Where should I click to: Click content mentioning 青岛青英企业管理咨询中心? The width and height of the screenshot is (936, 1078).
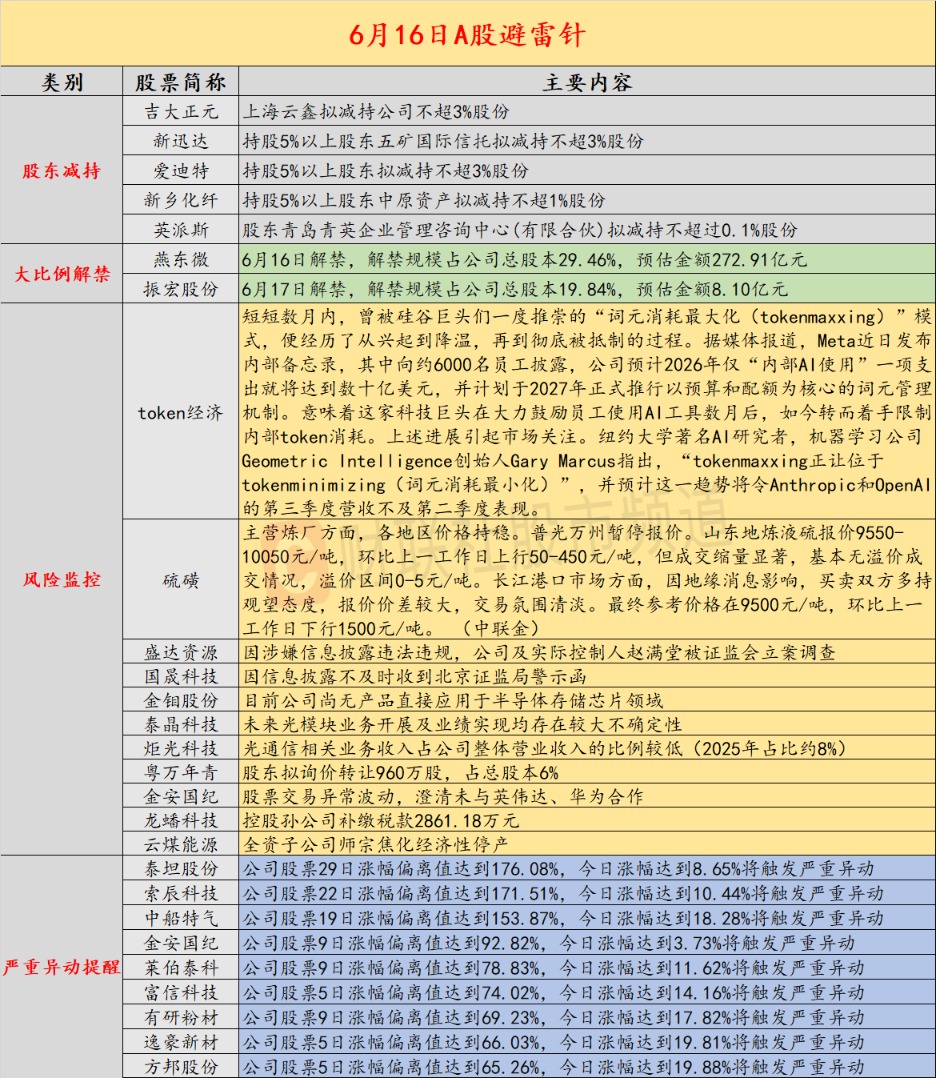(520, 230)
